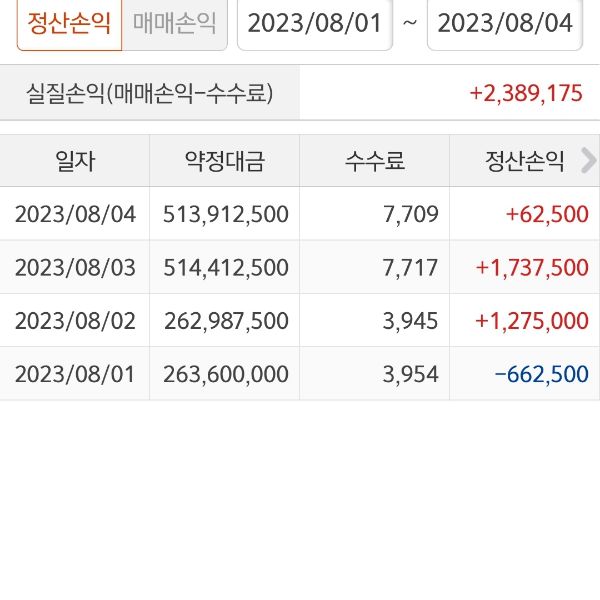Open end date field 2023/08/04
This screenshot has width=600, height=600.
click(x=504, y=24)
